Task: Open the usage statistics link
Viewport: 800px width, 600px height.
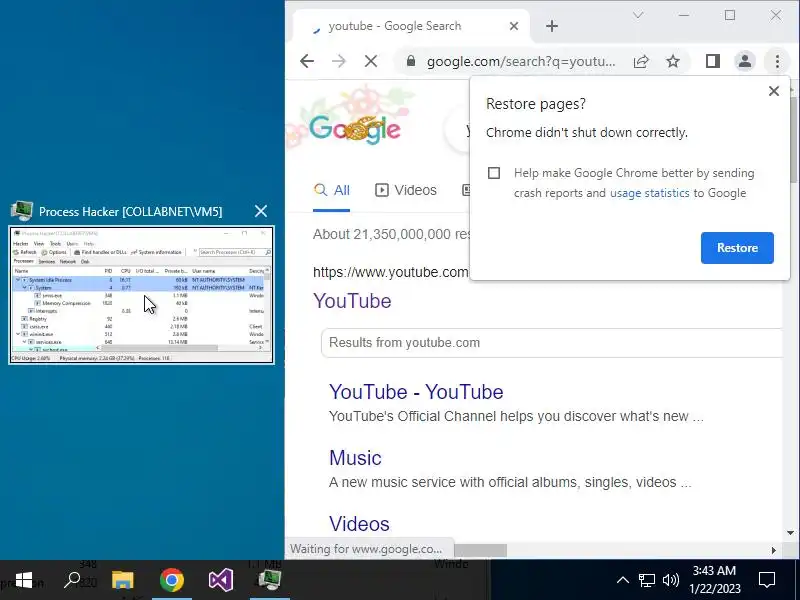Action: click(649, 193)
